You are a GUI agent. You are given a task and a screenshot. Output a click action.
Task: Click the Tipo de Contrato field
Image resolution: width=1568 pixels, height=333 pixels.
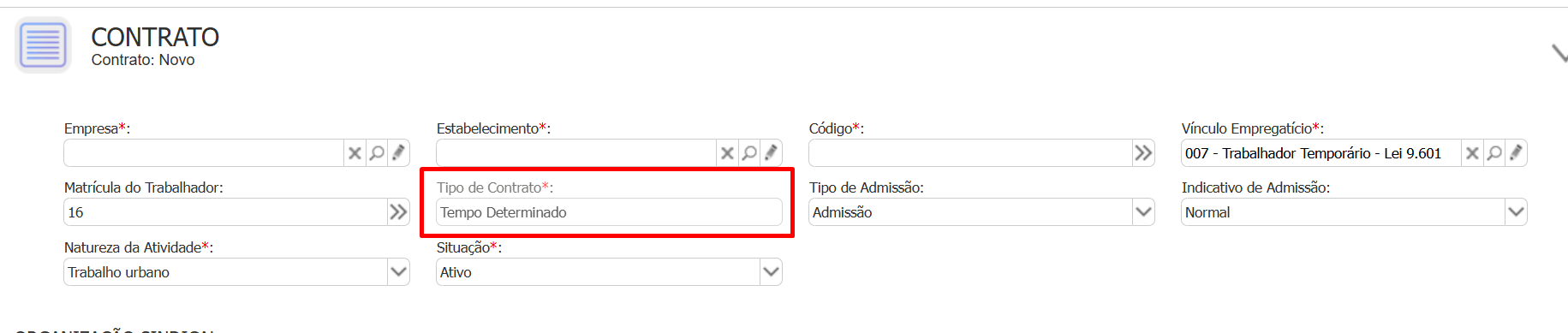(x=609, y=212)
